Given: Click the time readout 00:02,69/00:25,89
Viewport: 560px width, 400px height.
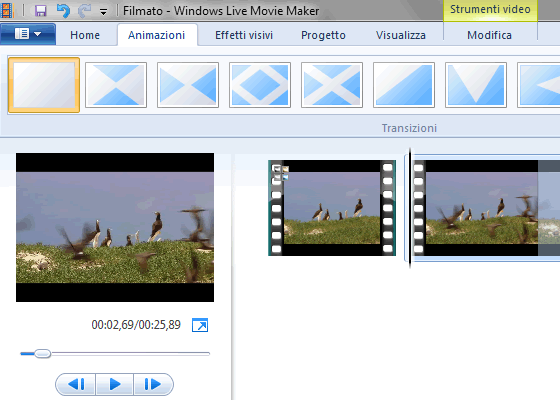Looking at the screenshot, I should coord(136,325).
